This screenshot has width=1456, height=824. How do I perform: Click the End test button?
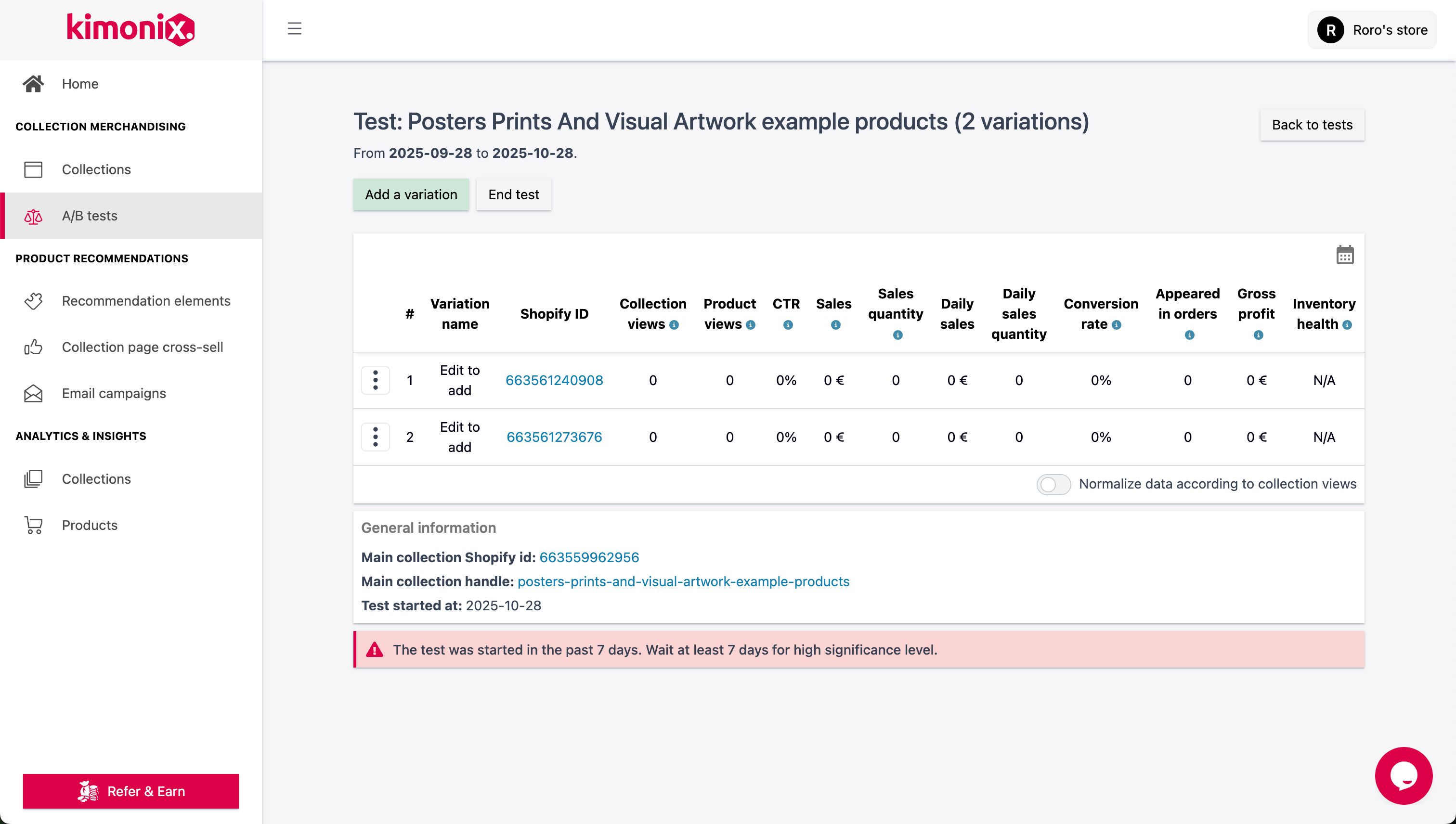(513, 194)
